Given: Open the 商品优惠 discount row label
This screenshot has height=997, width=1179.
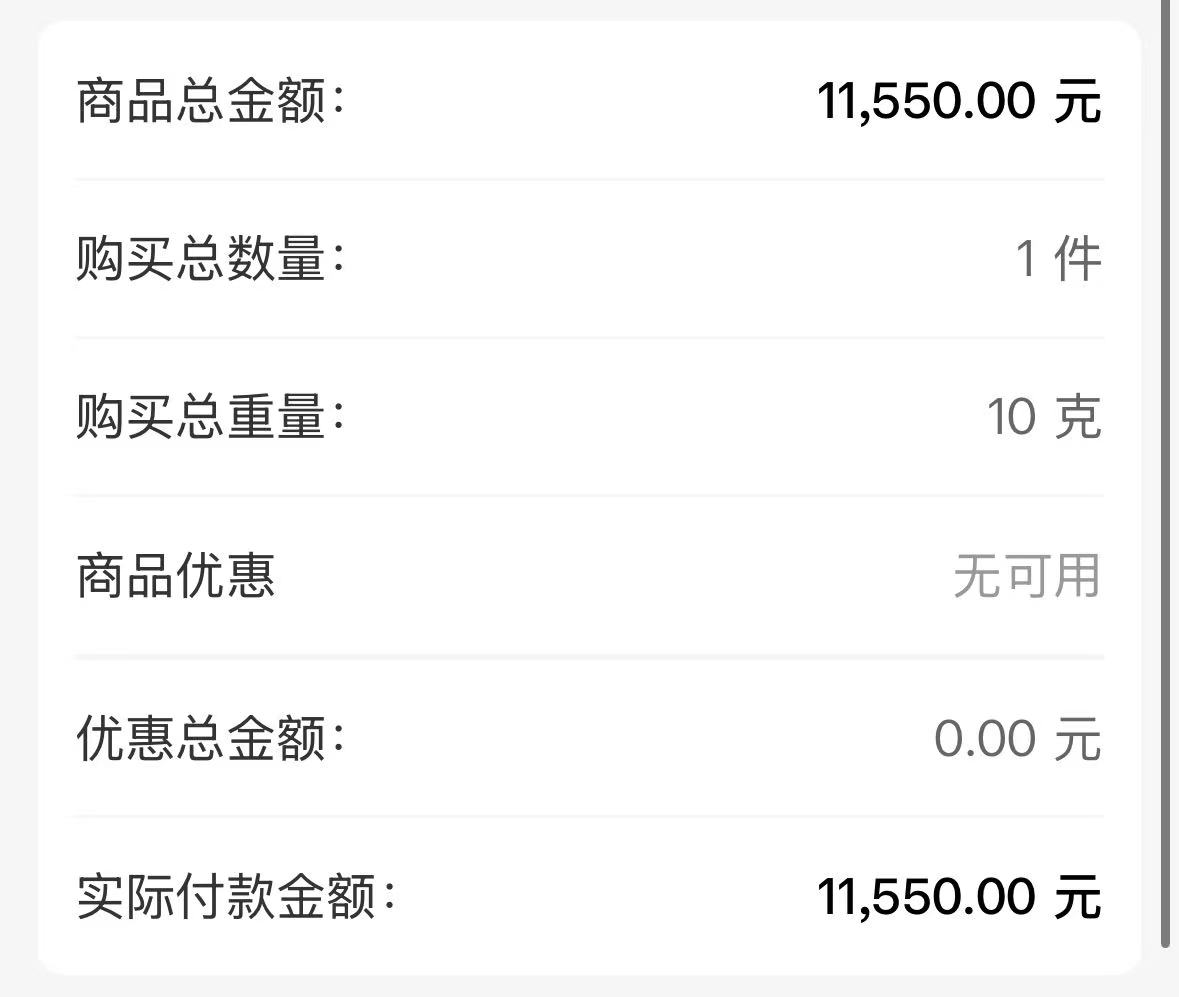Looking at the screenshot, I should point(176,576).
